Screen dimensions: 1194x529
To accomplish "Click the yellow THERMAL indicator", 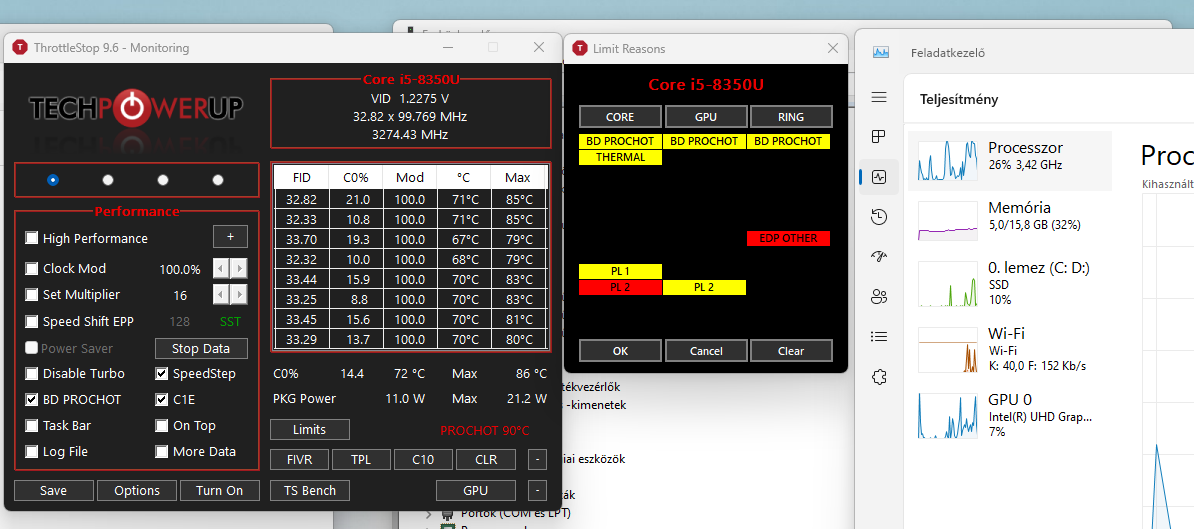I will [621, 158].
